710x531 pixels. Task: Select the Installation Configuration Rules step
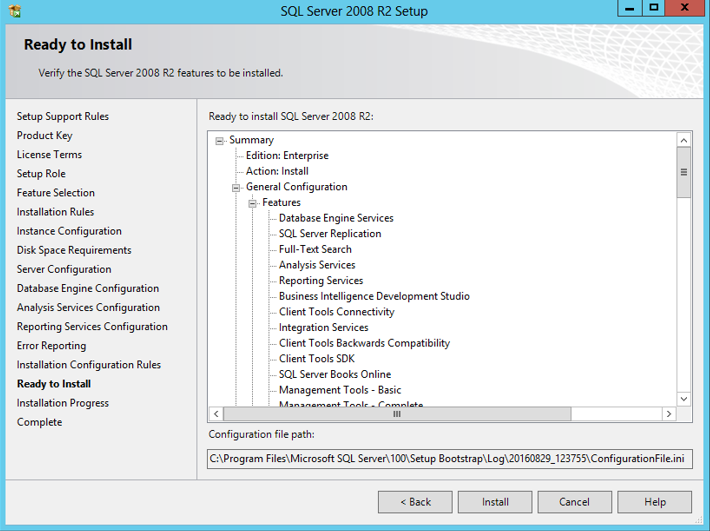pyautogui.click(x=89, y=365)
